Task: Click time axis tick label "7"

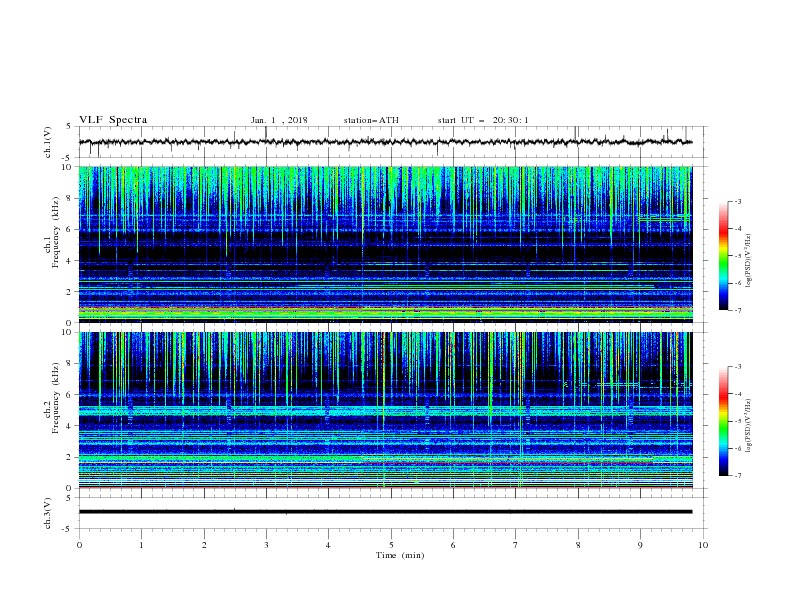Action: pyautogui.click(x=516, y=545)
